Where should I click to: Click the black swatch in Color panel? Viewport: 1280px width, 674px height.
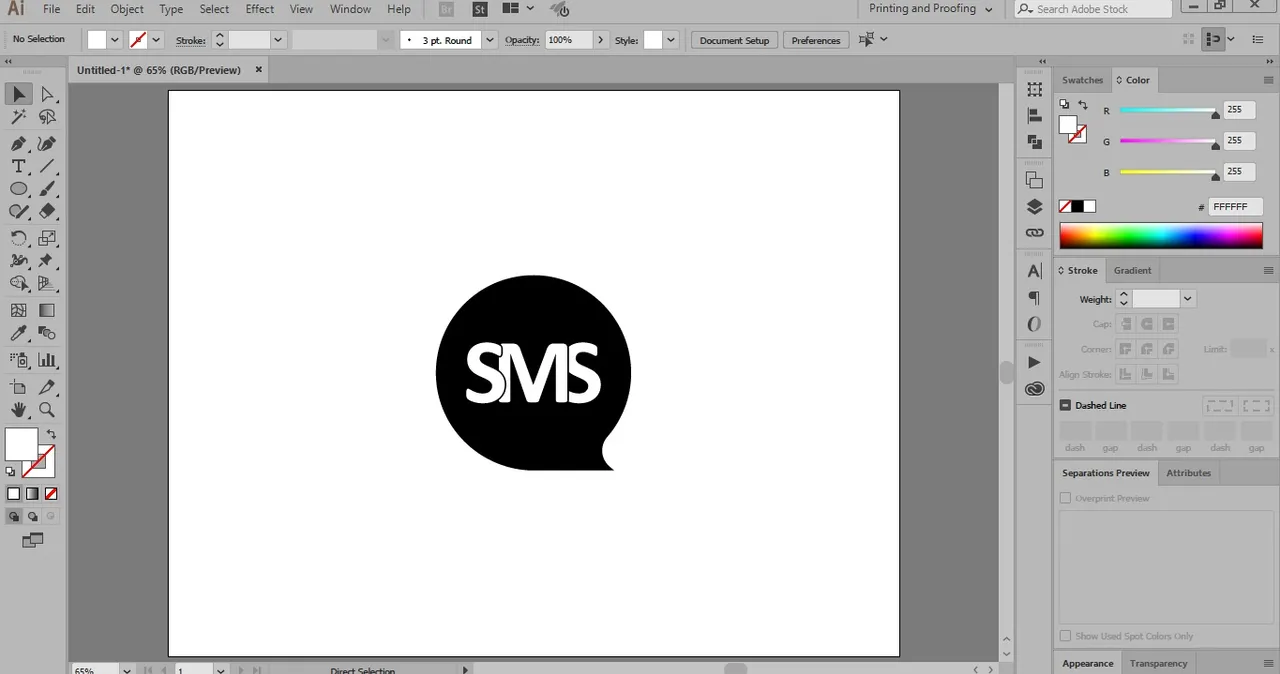click(1077, 207)
